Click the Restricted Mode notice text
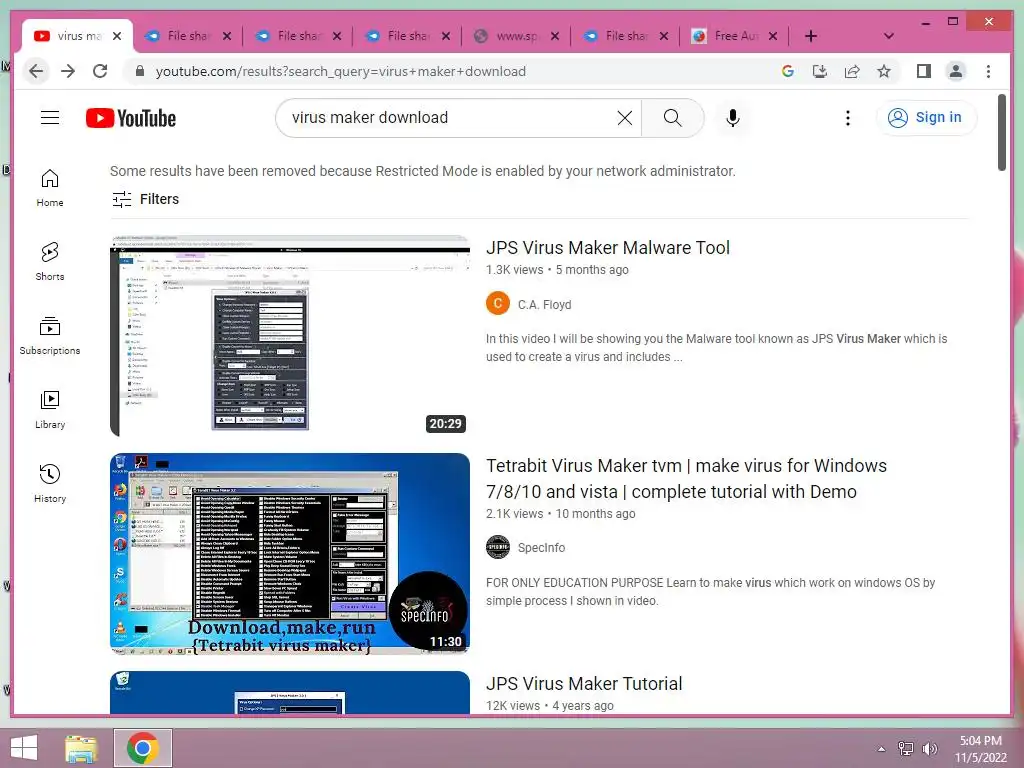Image resolution: width=1024 pixels, height=768 pixels. tap(423, 171)
